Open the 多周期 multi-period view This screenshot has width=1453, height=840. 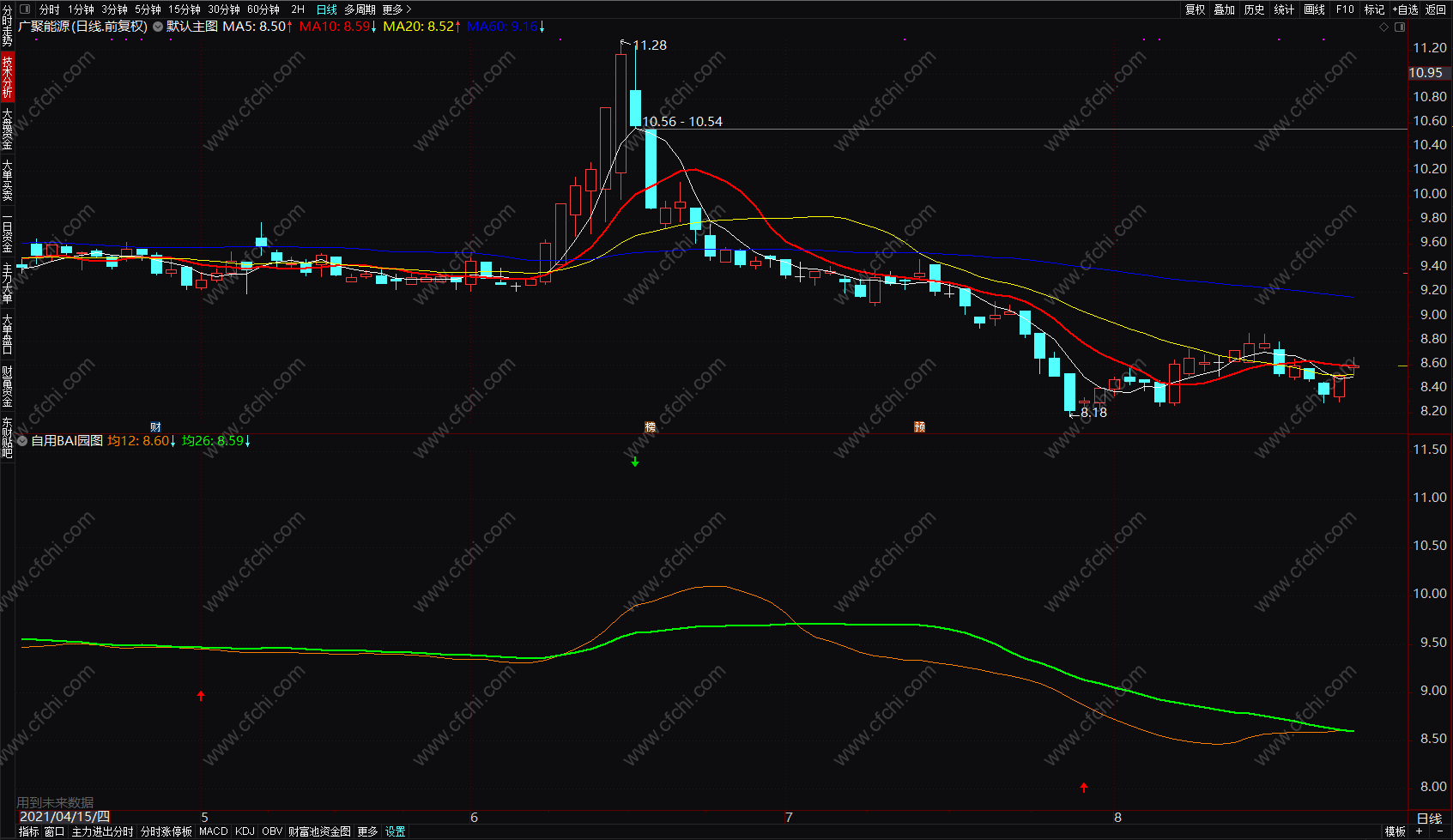pos(360,9)
